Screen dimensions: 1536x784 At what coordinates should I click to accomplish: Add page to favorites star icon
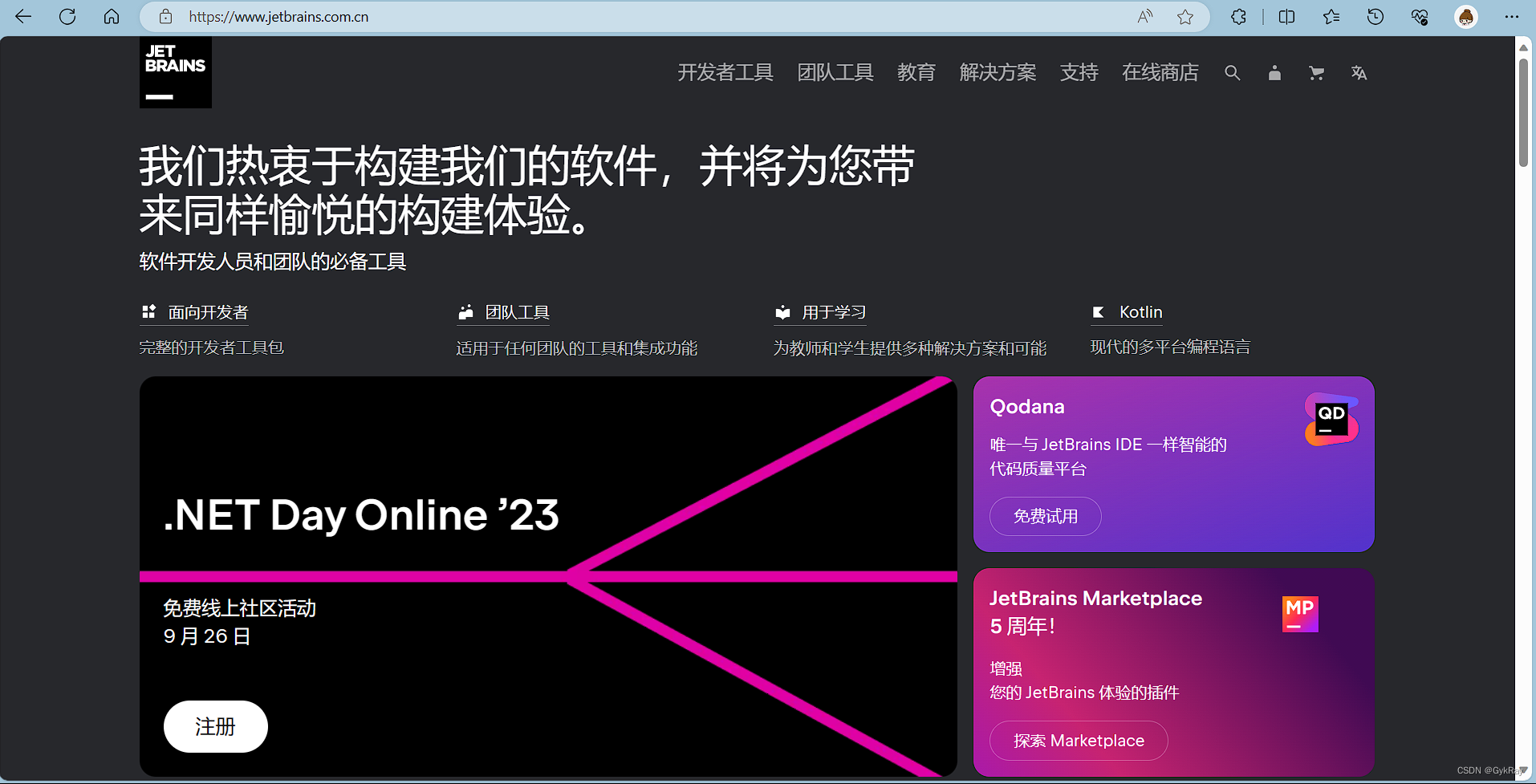[1185, 16]
